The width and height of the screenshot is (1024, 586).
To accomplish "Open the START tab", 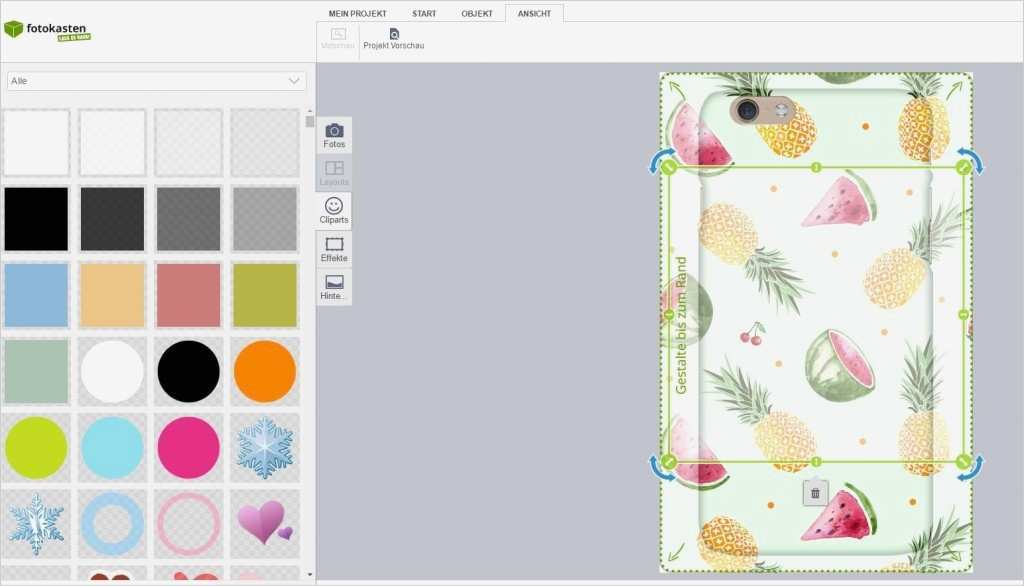I will click(424, 13).
